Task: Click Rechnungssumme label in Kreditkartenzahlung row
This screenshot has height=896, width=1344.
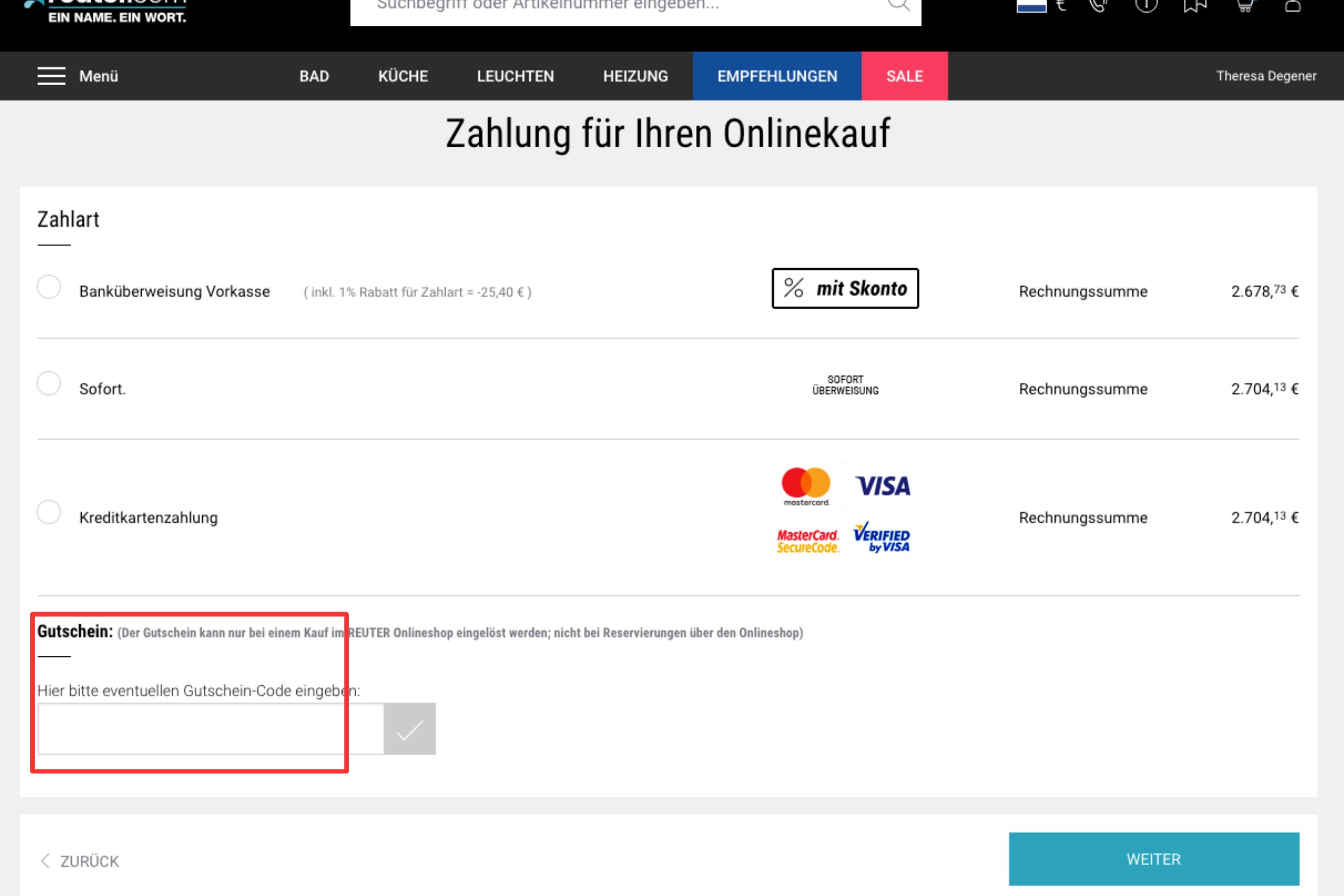Action: (x=1083, y=517)
